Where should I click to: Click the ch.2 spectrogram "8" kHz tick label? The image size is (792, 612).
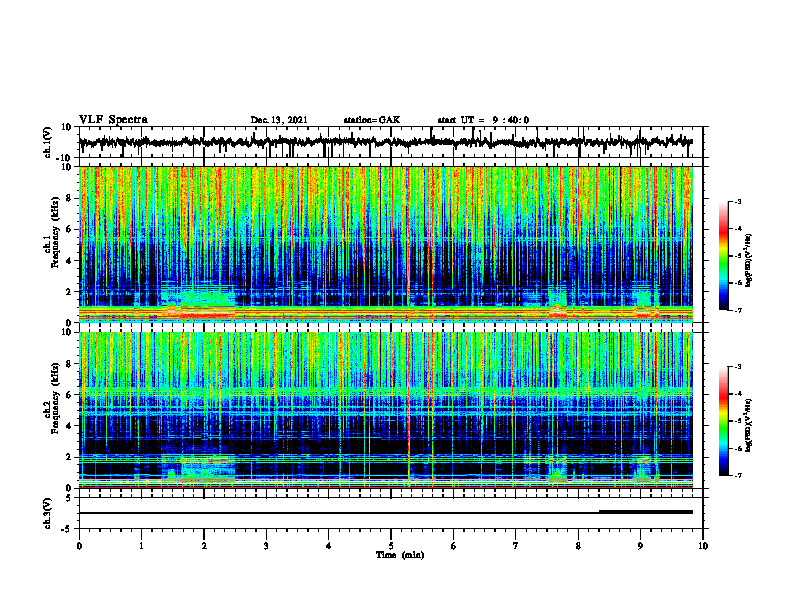[x=69, y=364]
